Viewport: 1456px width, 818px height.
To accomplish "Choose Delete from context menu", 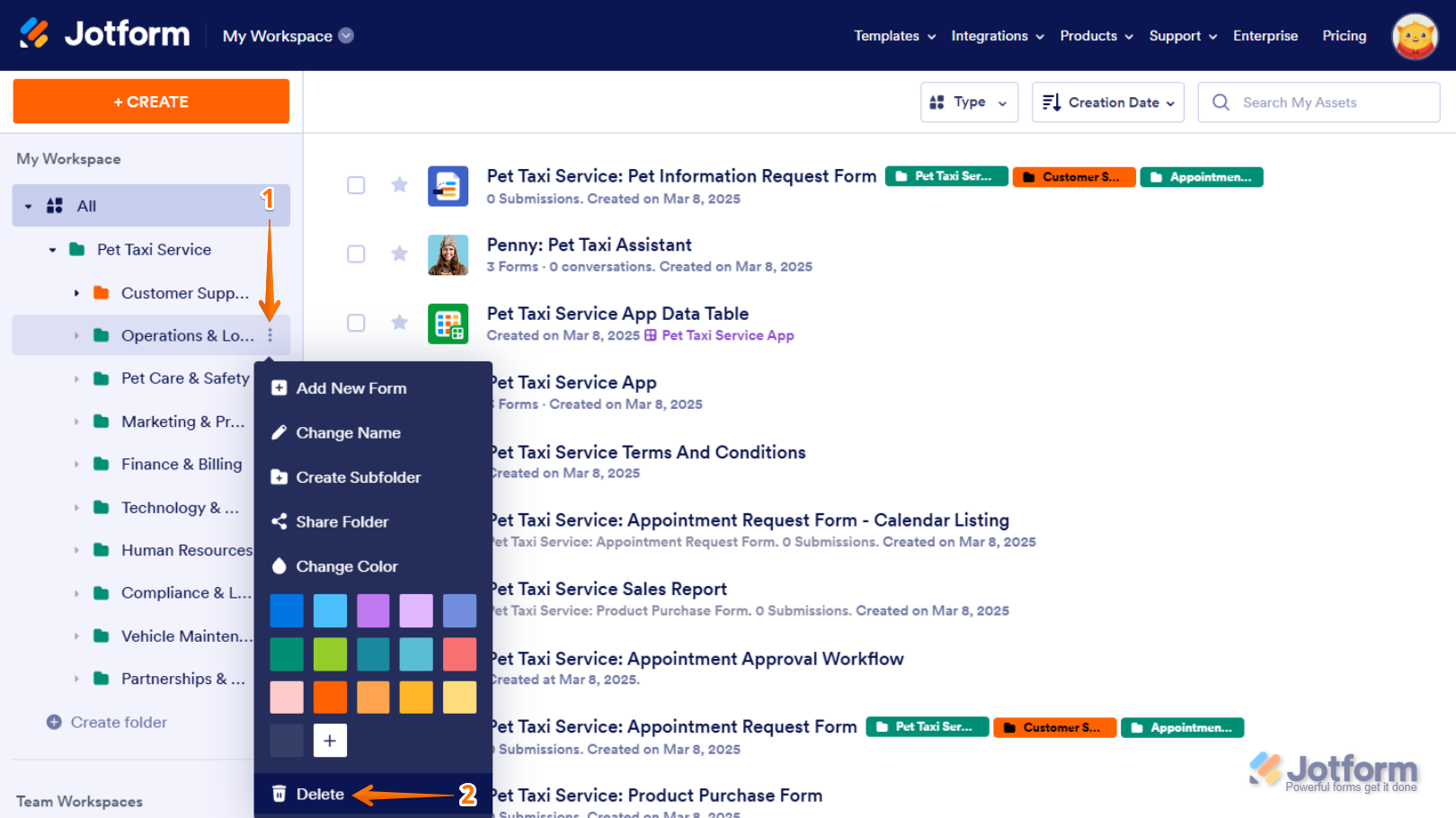I will [x=373, y=794].
